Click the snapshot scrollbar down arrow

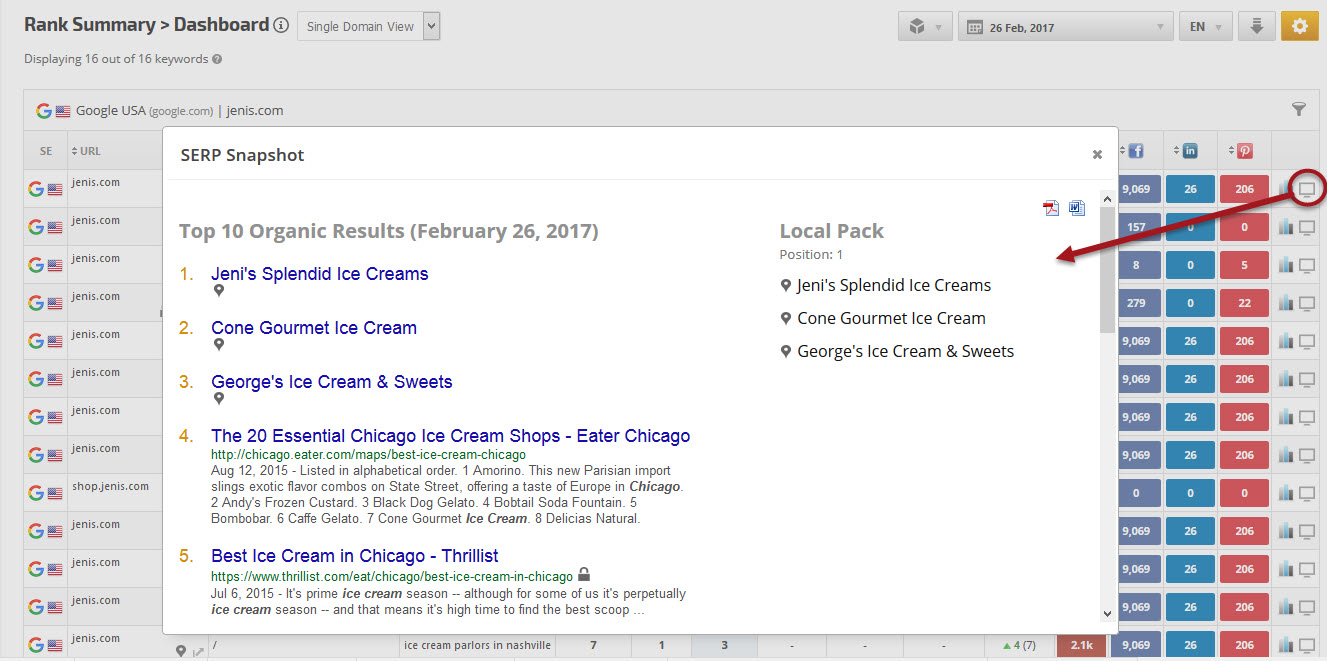click(x=1107, y=613)
